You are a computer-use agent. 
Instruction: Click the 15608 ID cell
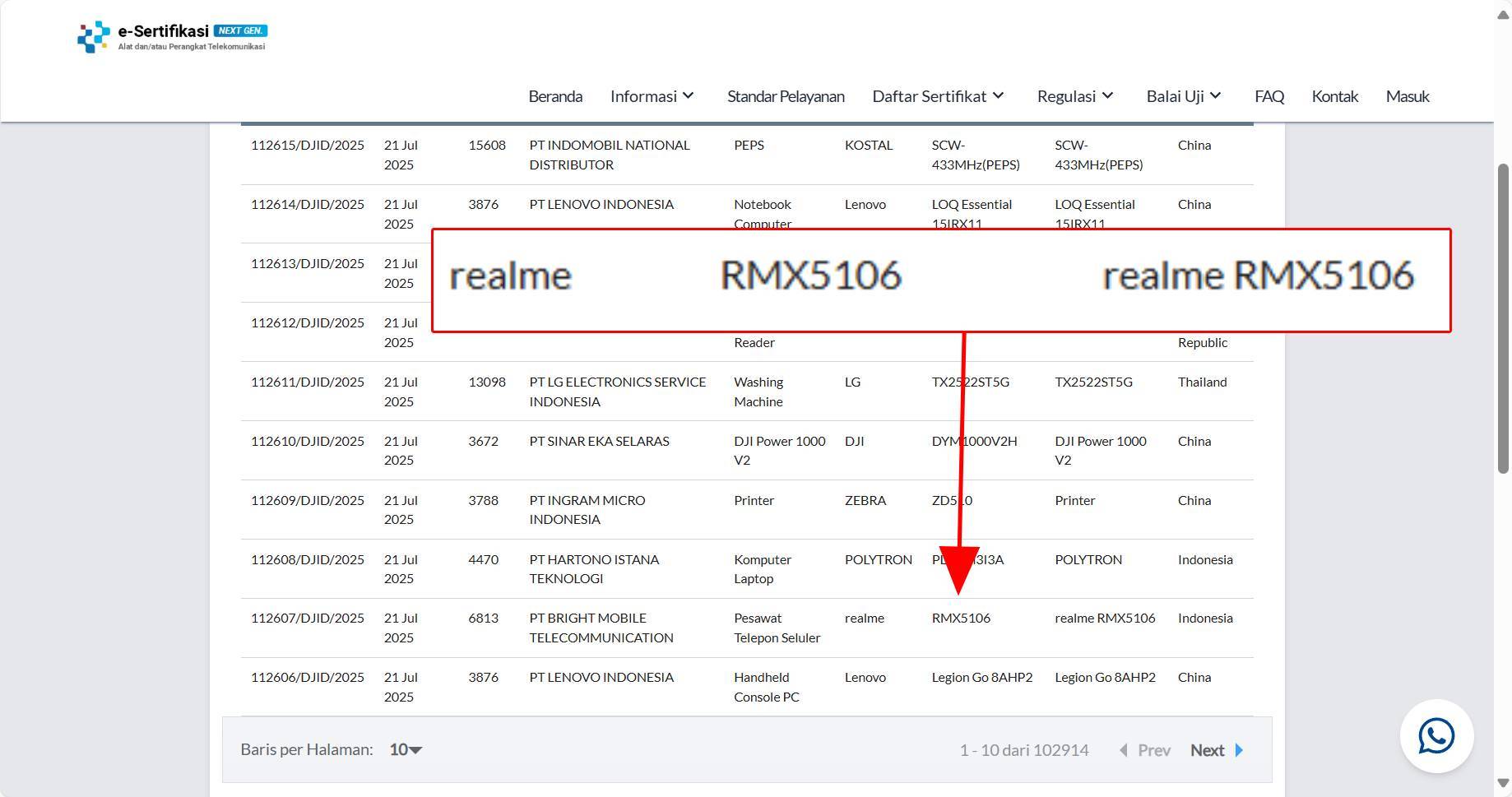(x=487, y=145)
